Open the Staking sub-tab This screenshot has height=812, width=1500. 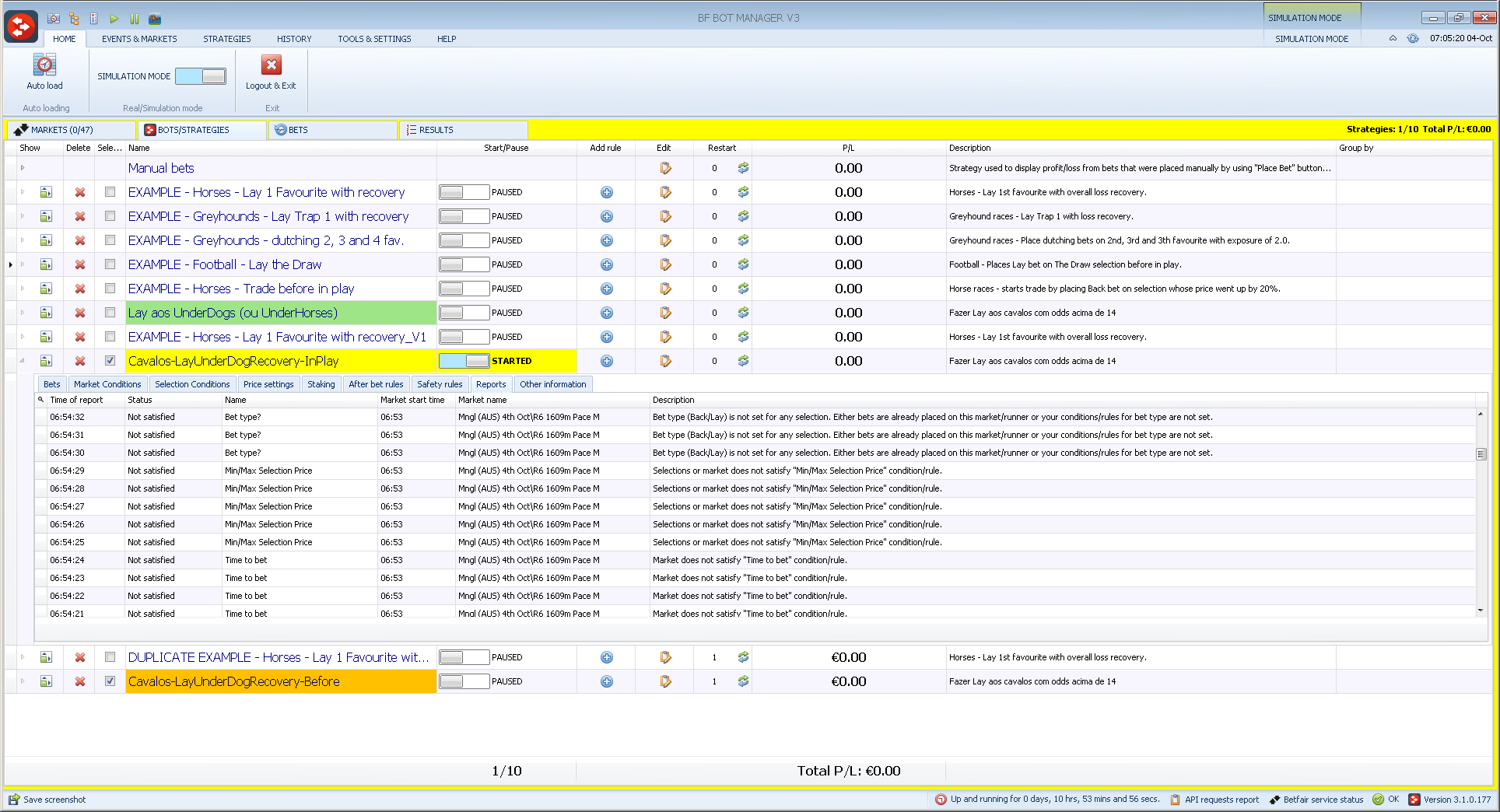point(321,384)
